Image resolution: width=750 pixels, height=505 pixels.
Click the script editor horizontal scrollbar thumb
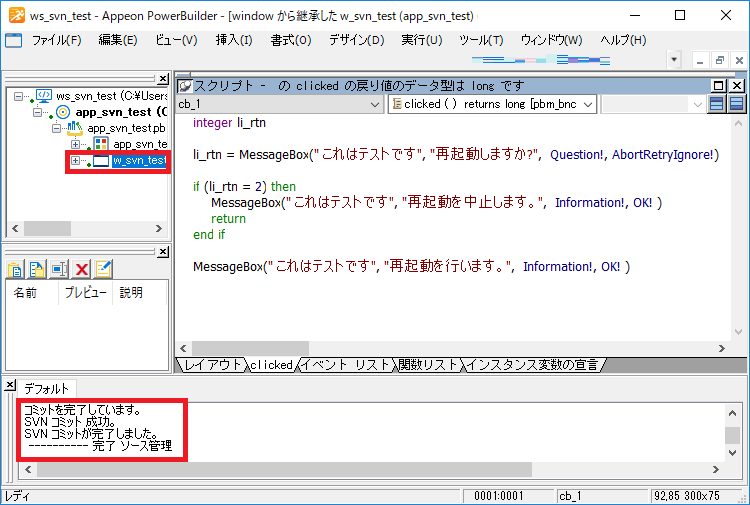[250, 349]
